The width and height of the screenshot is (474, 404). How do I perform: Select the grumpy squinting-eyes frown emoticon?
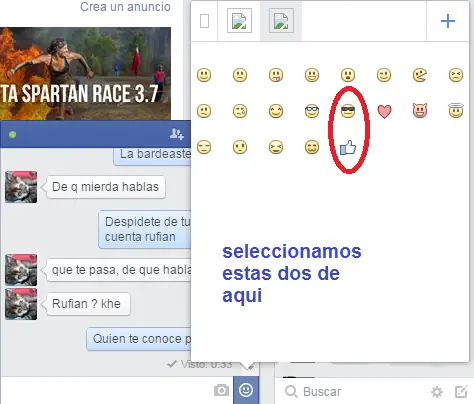tap(456, 75)
